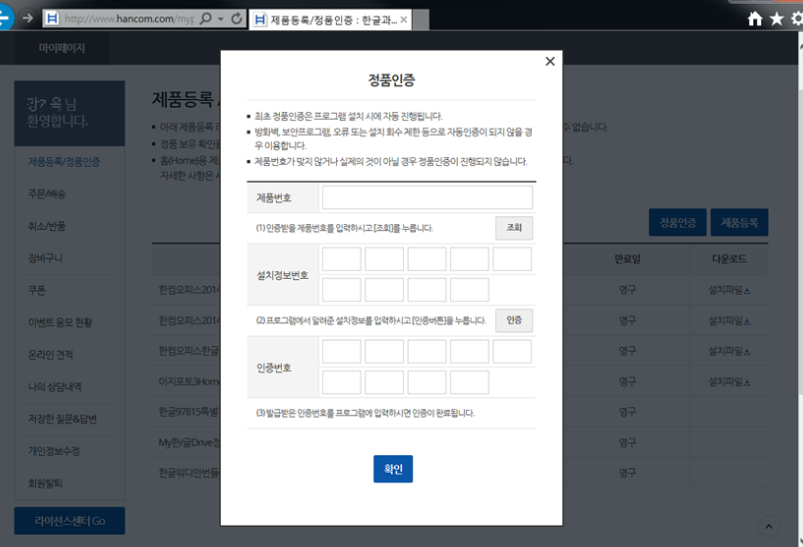
Task: Click fifth 인증번호 box in top row
Action: tap(512, 351)
